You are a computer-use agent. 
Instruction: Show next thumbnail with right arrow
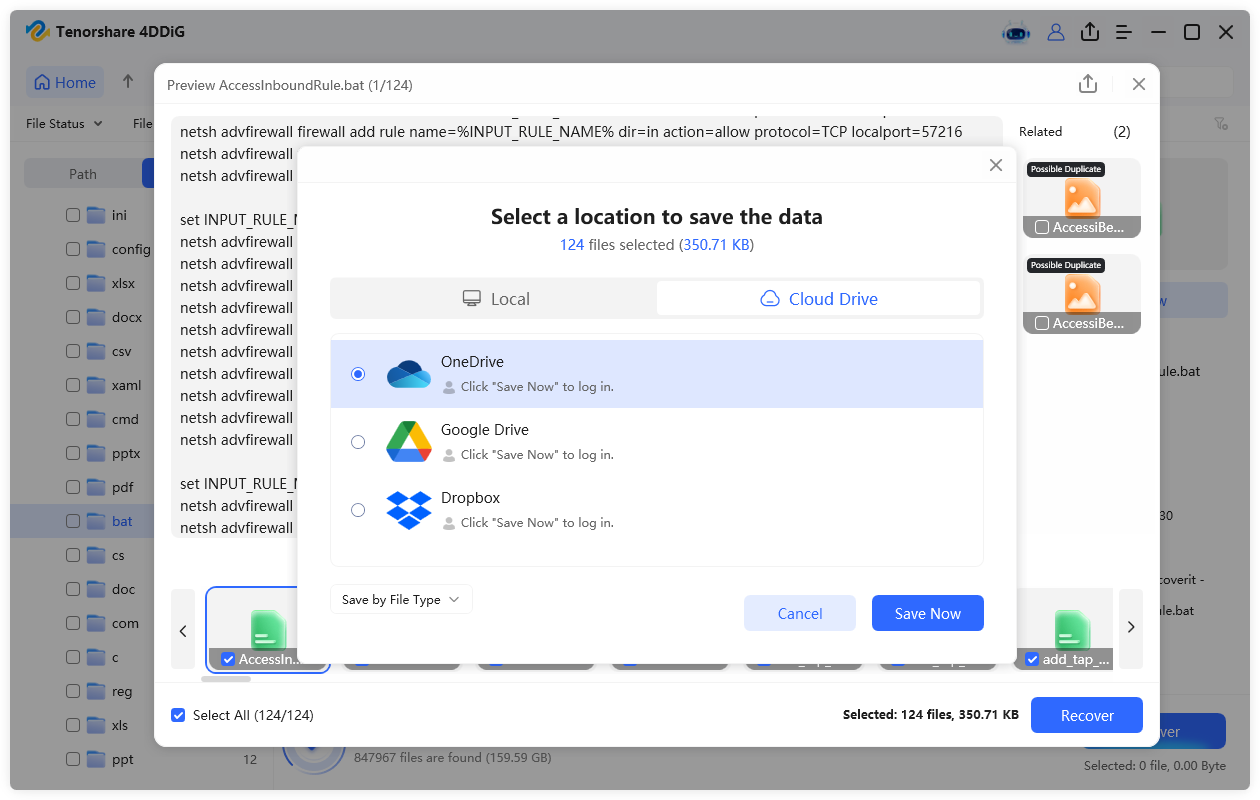[x=1131, y=628]
